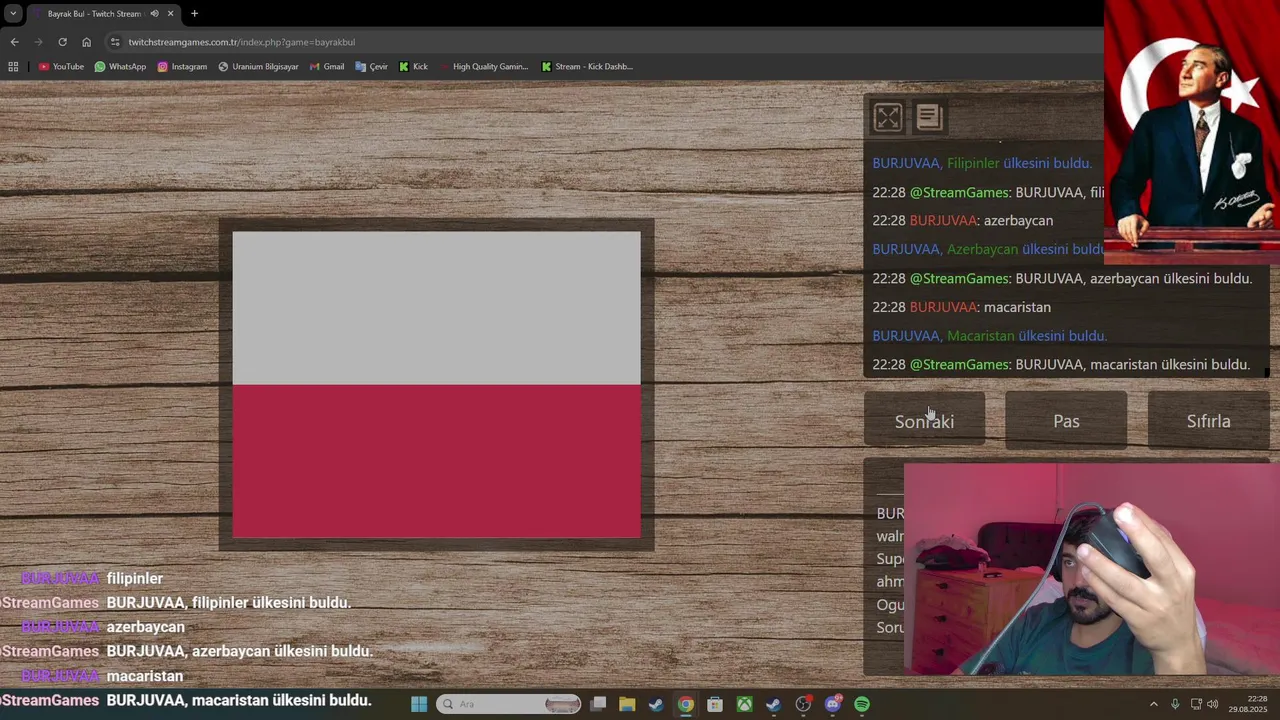Close the Bayrak Bul tab
1280x720 pixels.
coord(170,14)
